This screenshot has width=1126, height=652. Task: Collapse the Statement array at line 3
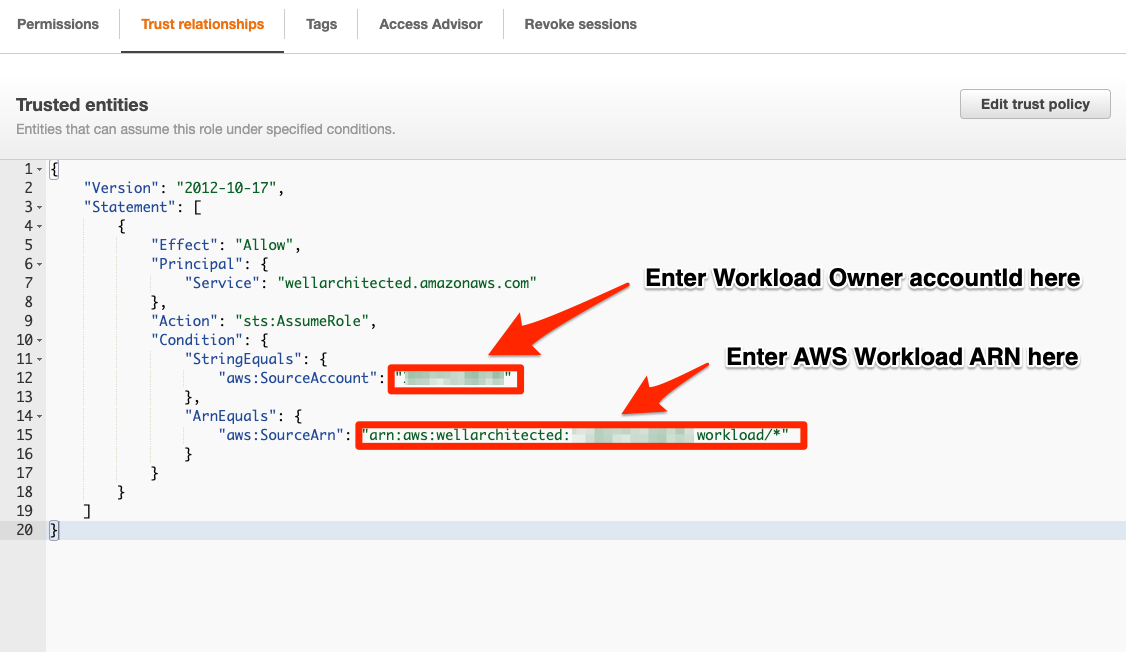tap(39, 208)
